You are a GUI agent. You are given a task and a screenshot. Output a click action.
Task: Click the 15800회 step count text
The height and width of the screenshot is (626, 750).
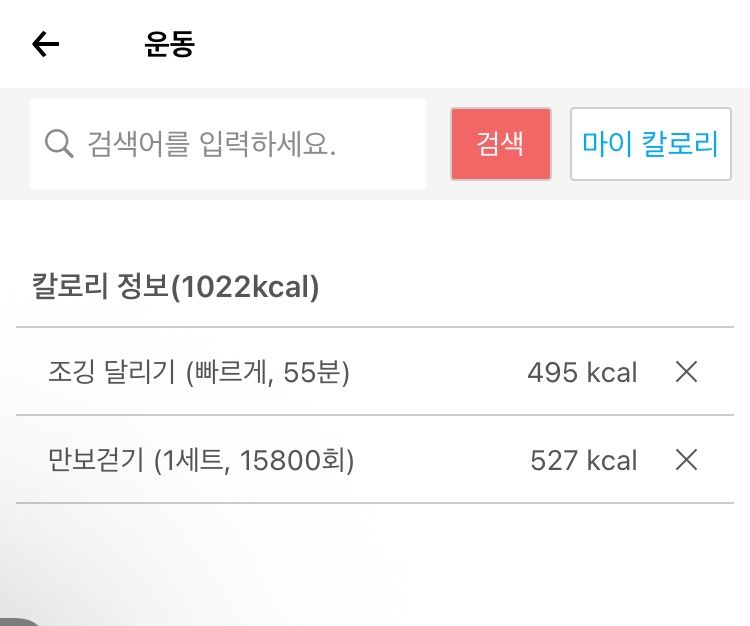tap(293, 460)
